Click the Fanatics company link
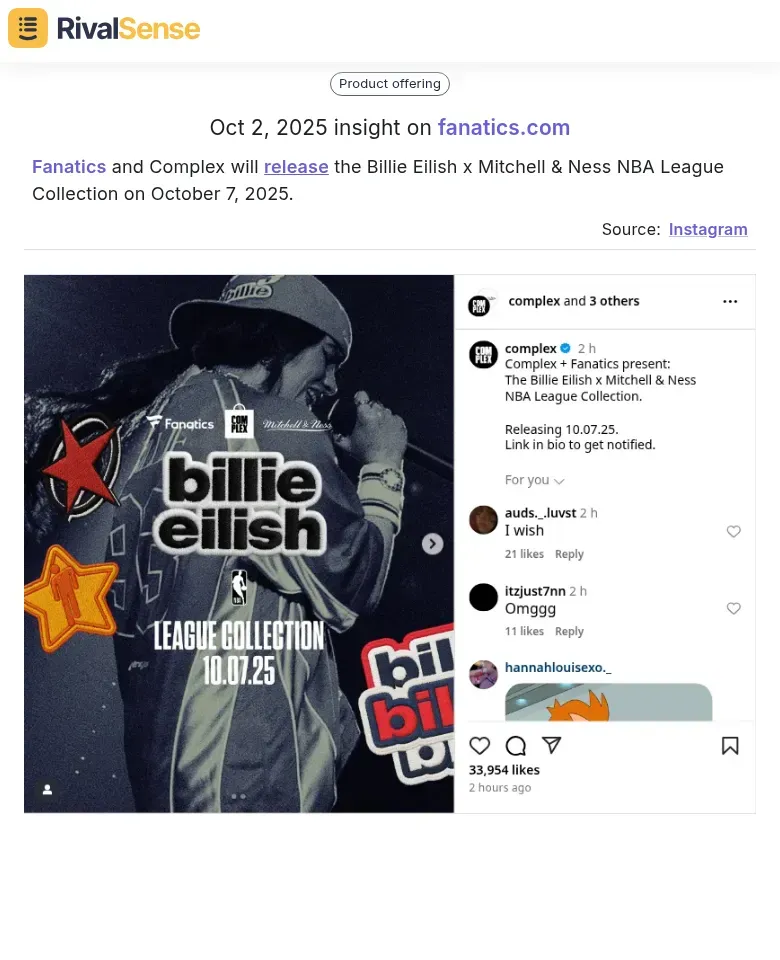The image size is (780, 960). [x=69, y=167]
